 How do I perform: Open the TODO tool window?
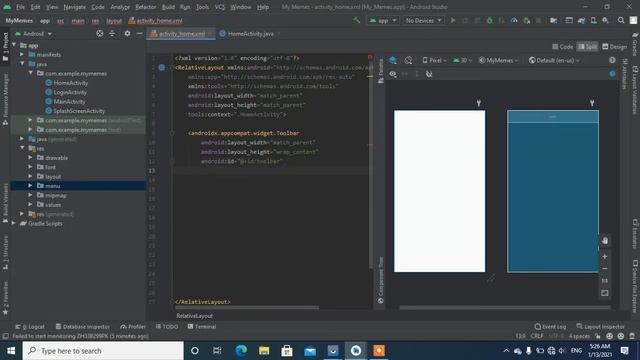coord(167,327)
